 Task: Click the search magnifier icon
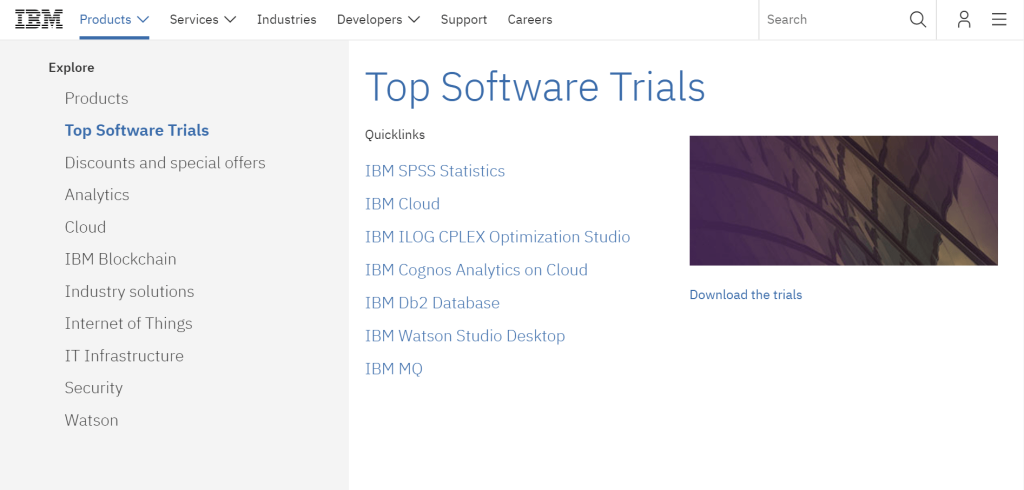tap(917, 20)
